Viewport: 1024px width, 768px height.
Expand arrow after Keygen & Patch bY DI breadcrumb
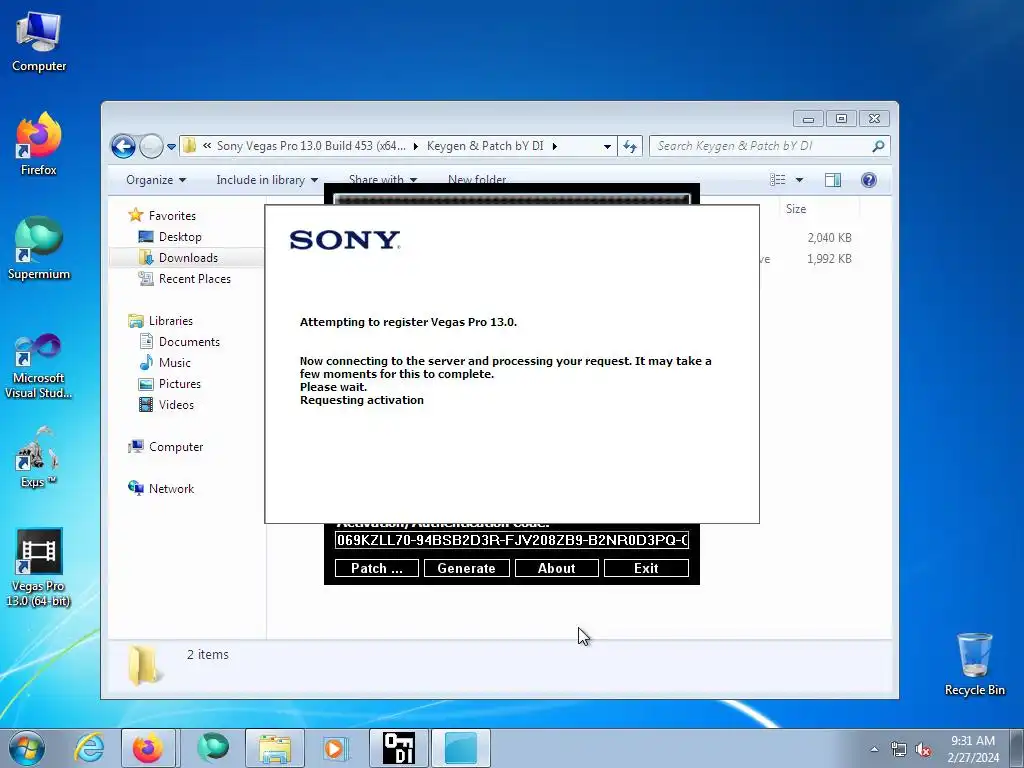coord(554,146)
